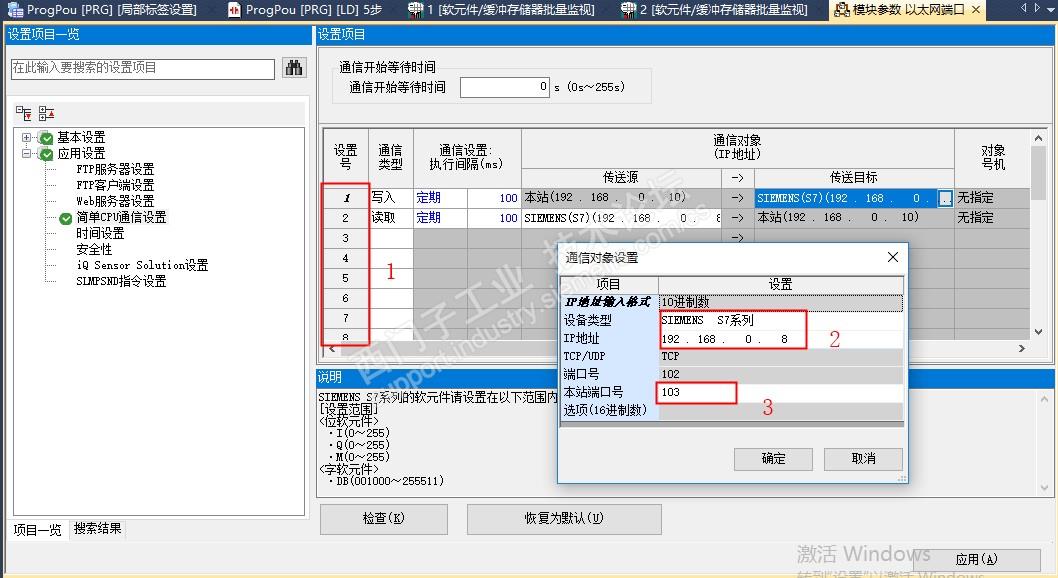Screen dimensions: 1058x578
Task: Switch to 搜索结果 bottom tab
Action: 97,529
